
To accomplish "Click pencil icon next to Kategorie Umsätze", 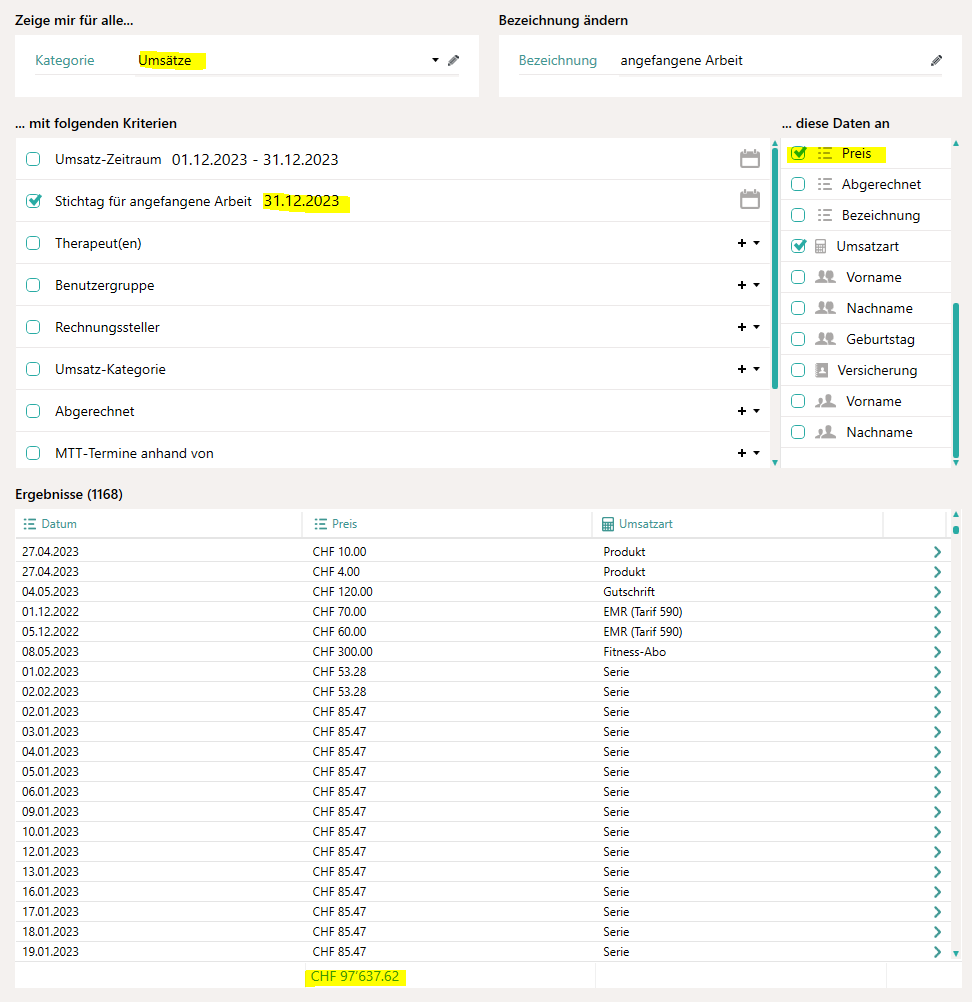I will 453,60.
